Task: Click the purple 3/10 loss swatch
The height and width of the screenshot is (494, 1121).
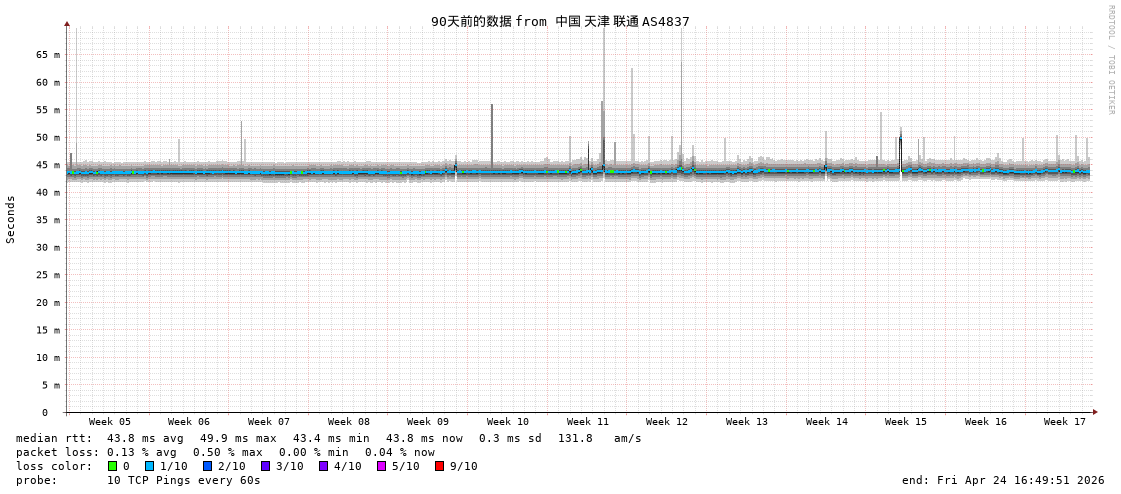Action: pos(265,466)
